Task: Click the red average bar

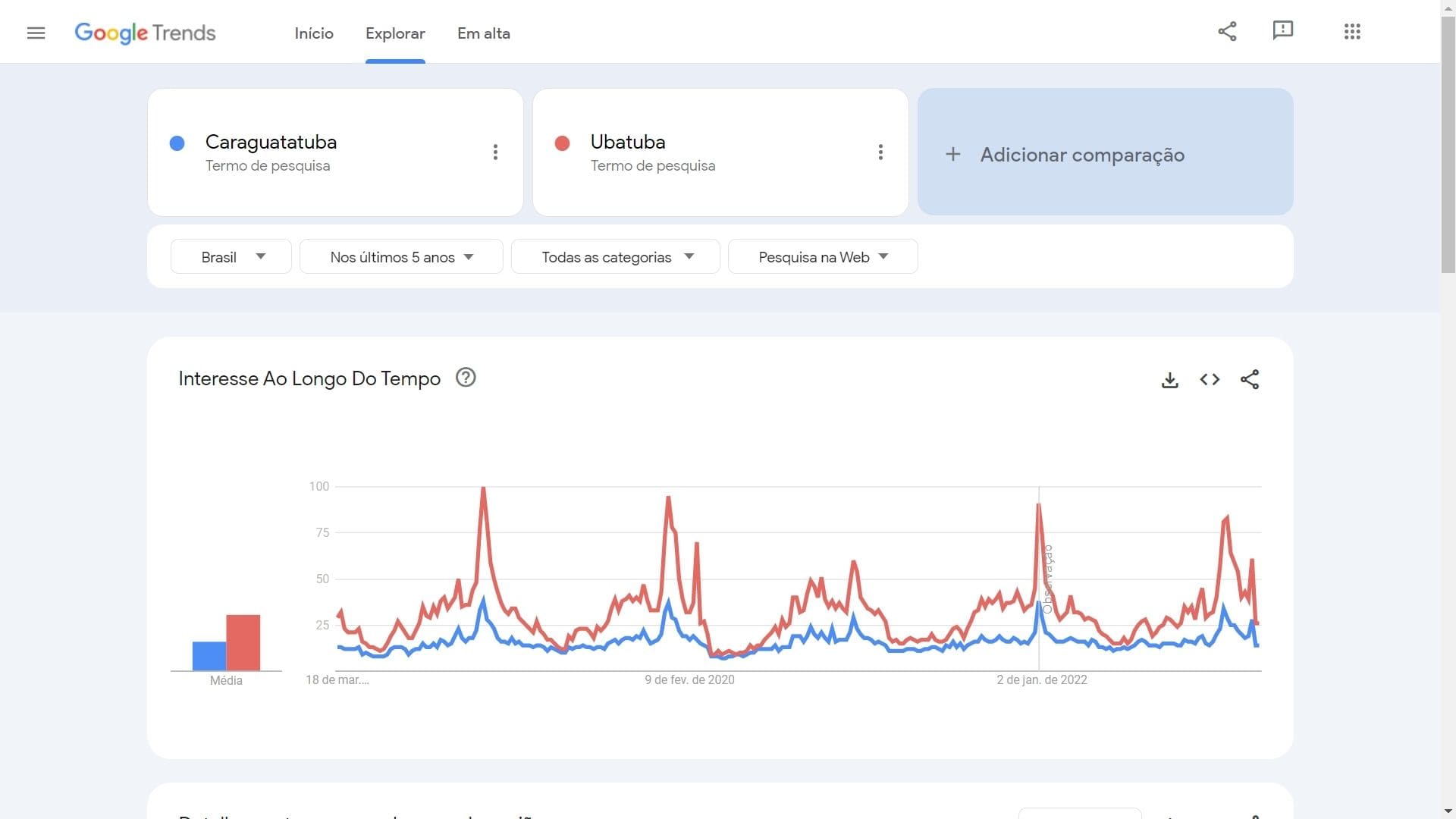Action: (x=243, y=642)
